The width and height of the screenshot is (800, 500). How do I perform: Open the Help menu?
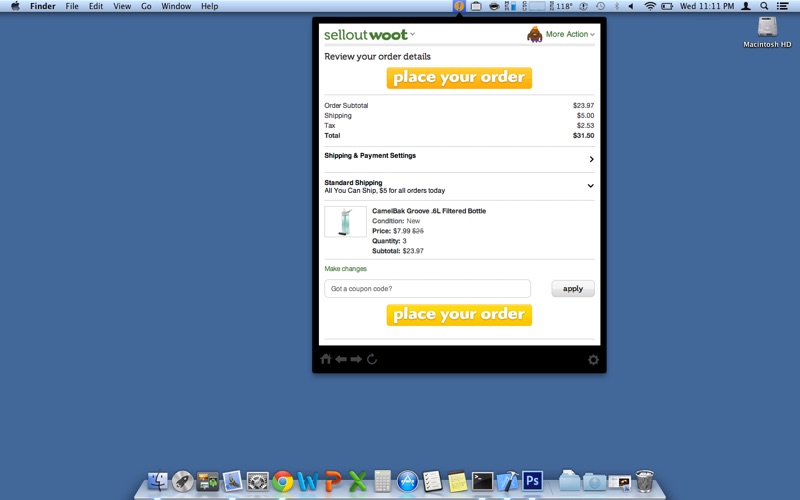(x=209, y=6)
